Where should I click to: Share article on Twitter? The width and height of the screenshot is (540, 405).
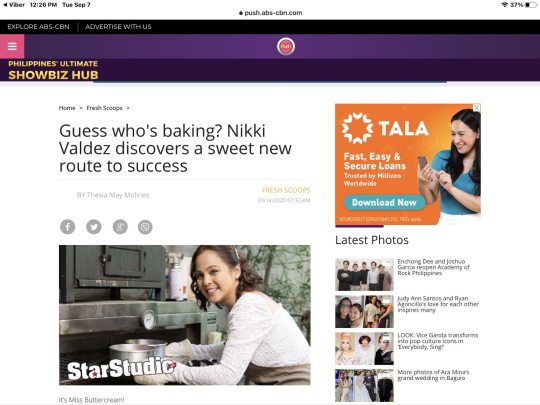(x=94, y=227)
